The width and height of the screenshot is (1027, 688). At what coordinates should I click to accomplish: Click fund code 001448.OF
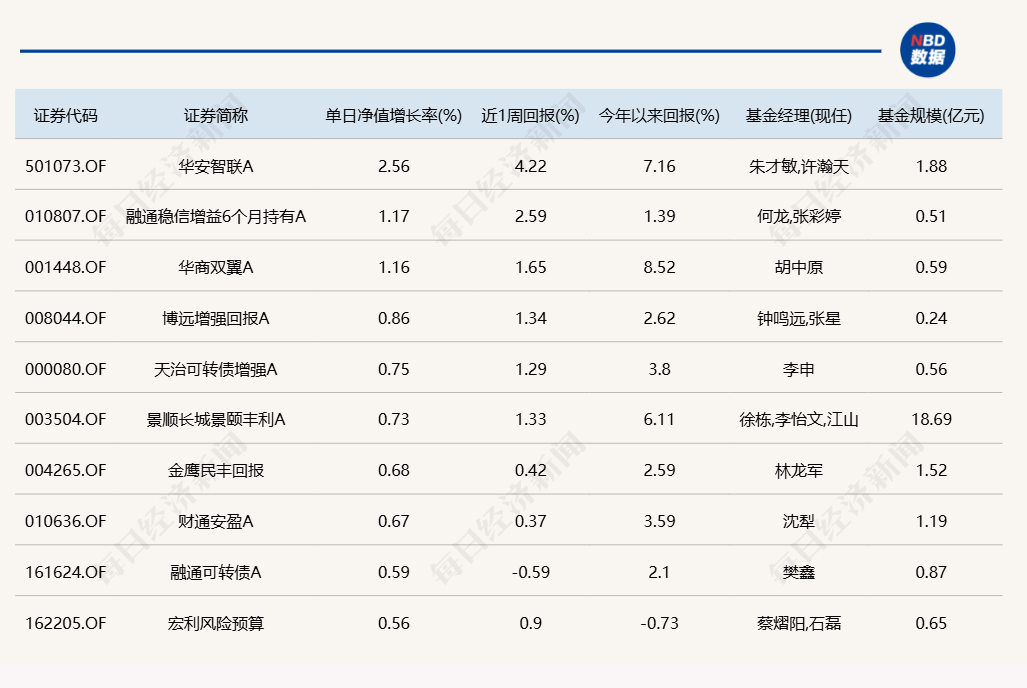(65, 267)
